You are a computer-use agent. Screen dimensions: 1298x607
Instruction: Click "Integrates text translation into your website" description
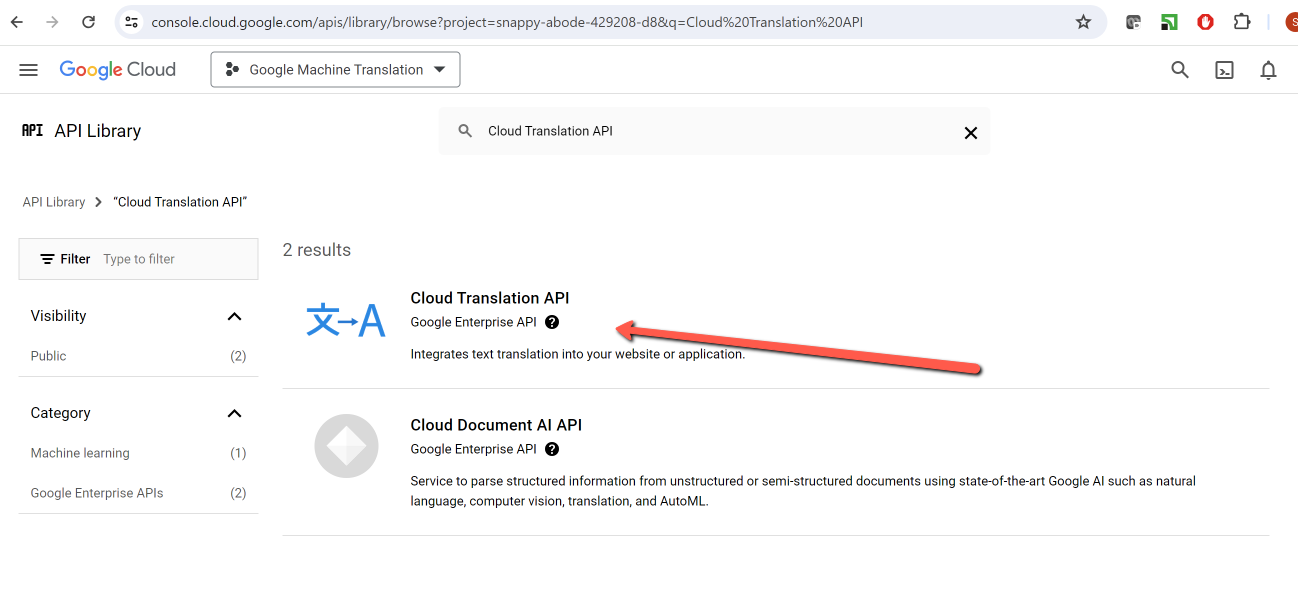[x=578, y=354]
